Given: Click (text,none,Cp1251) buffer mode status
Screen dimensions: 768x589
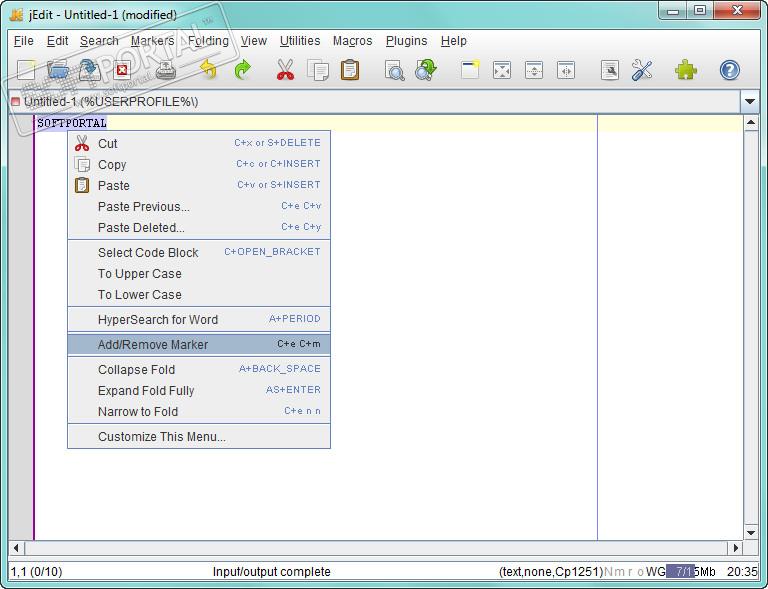Looking at the screenshot, I should pos(551,571).
